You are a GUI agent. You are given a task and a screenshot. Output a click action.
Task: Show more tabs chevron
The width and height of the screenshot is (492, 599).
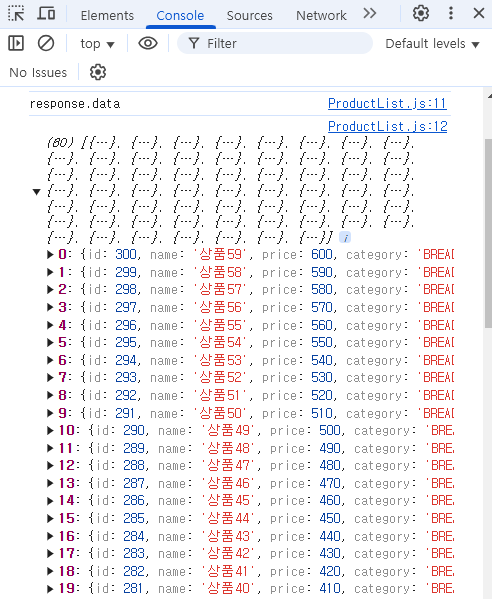pos(369,14)
